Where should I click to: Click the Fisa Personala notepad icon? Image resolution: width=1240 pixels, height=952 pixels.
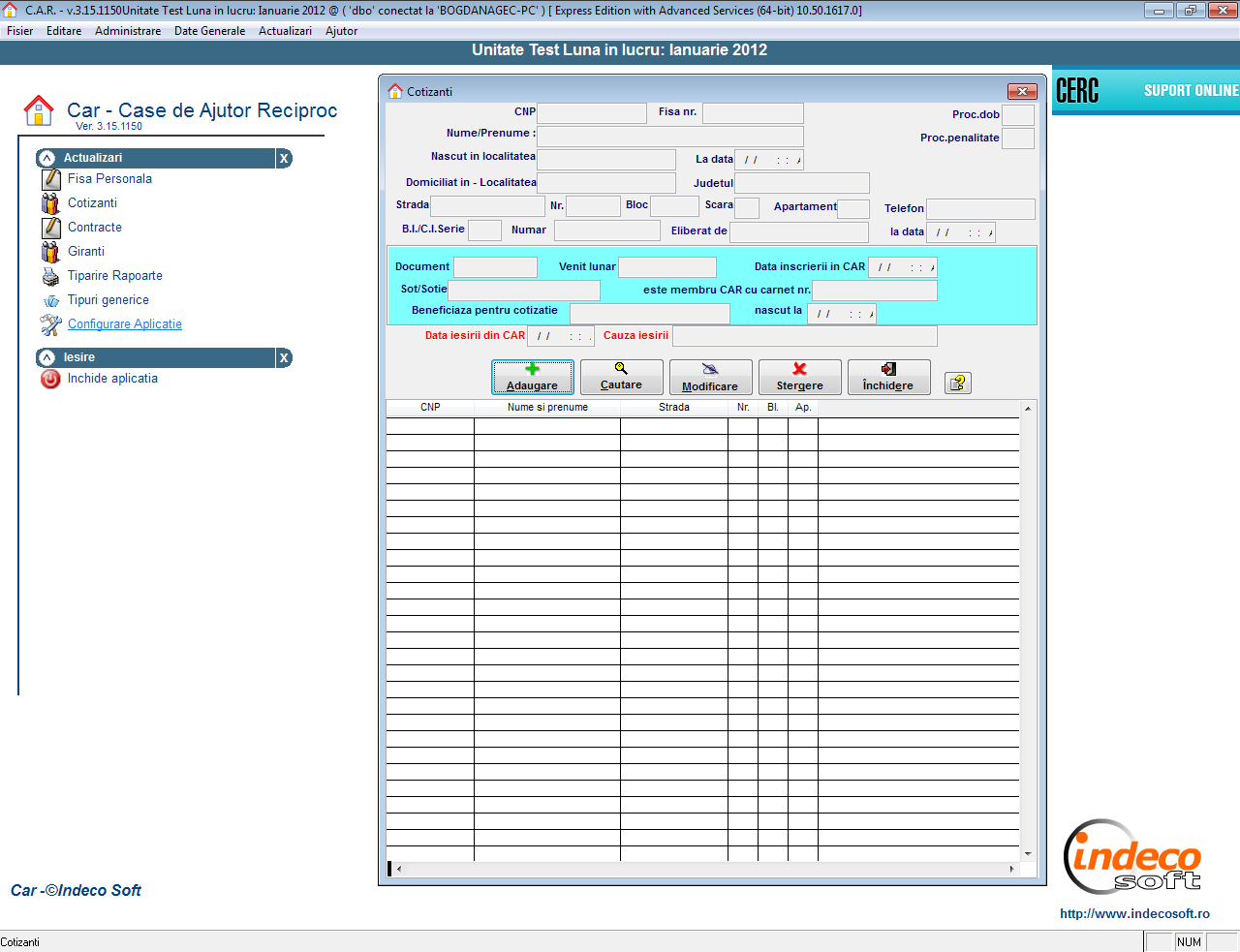point(51,179)
